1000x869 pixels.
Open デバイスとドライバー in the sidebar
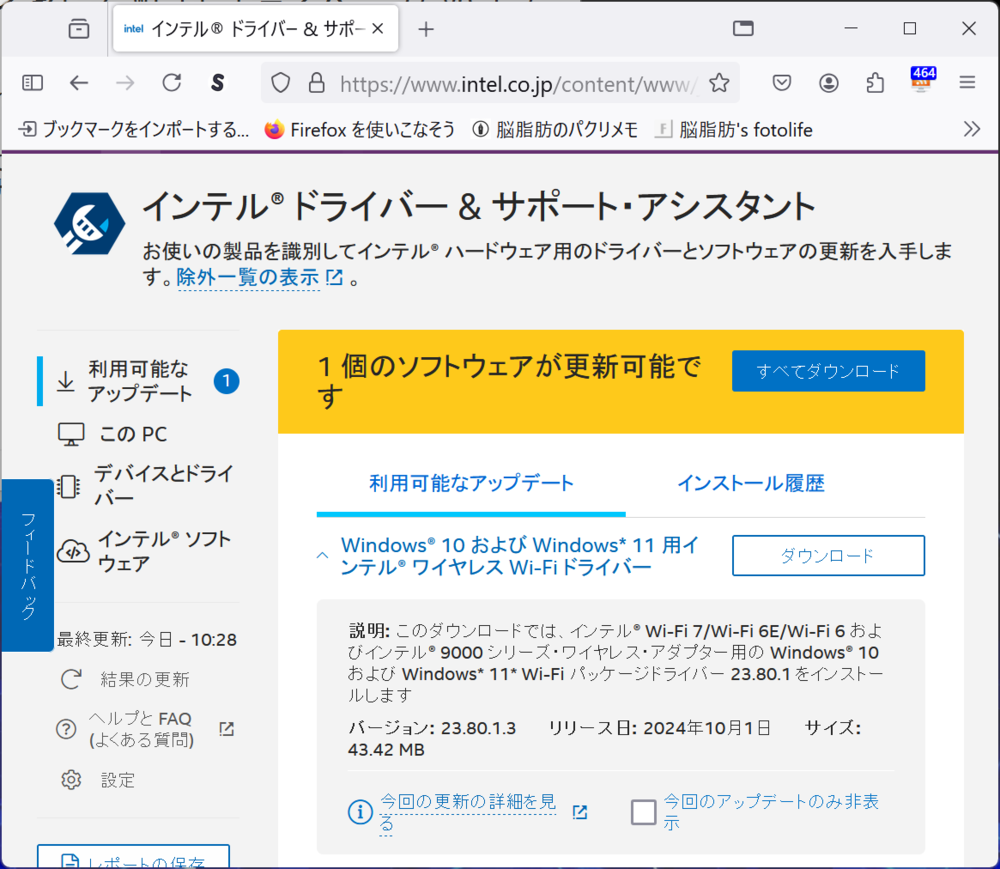click(x=145, y=486)
